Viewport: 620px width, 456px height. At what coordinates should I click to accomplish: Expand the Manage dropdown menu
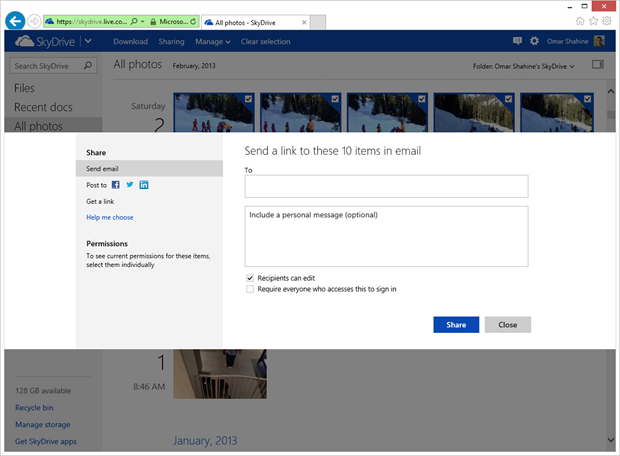click(x=212, y=42)
